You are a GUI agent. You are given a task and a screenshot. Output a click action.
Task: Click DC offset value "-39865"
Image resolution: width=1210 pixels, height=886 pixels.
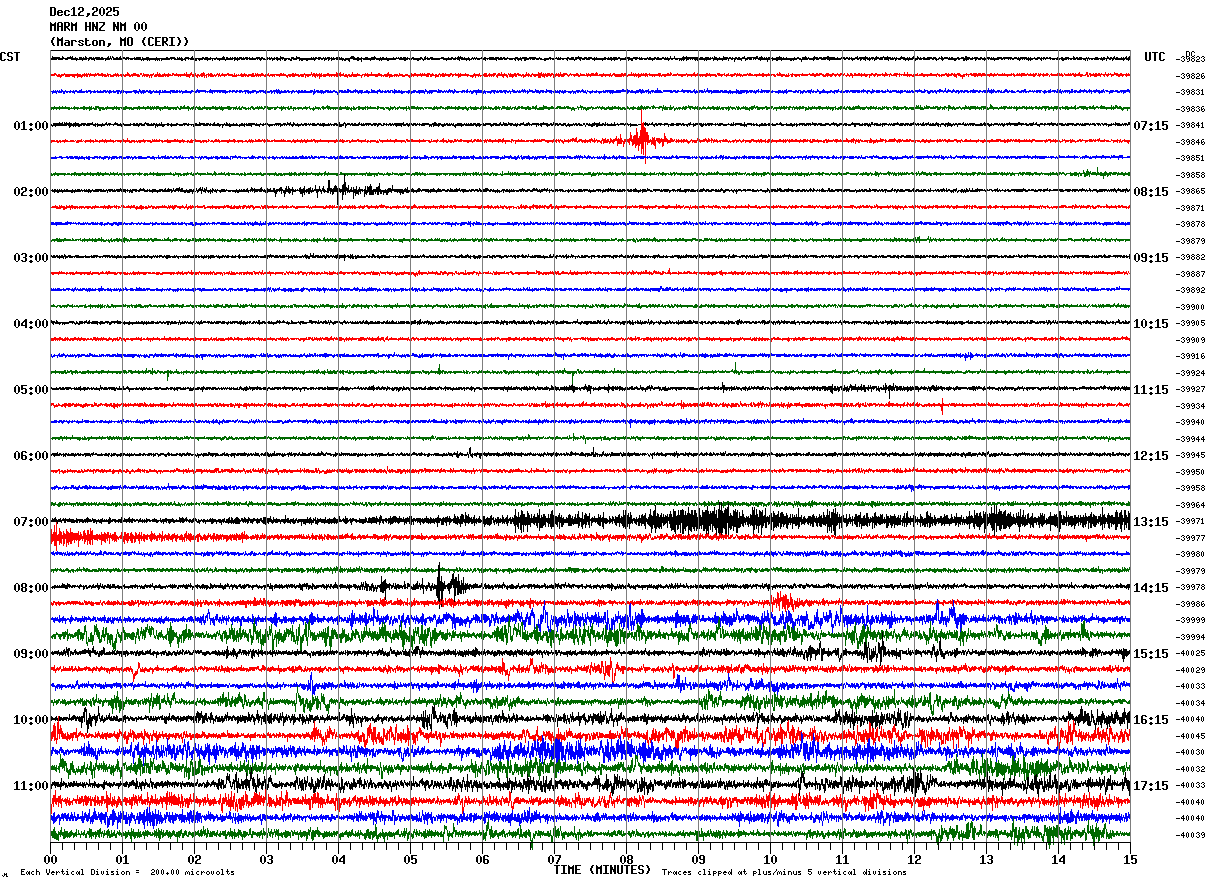(x=1191, y=191)
